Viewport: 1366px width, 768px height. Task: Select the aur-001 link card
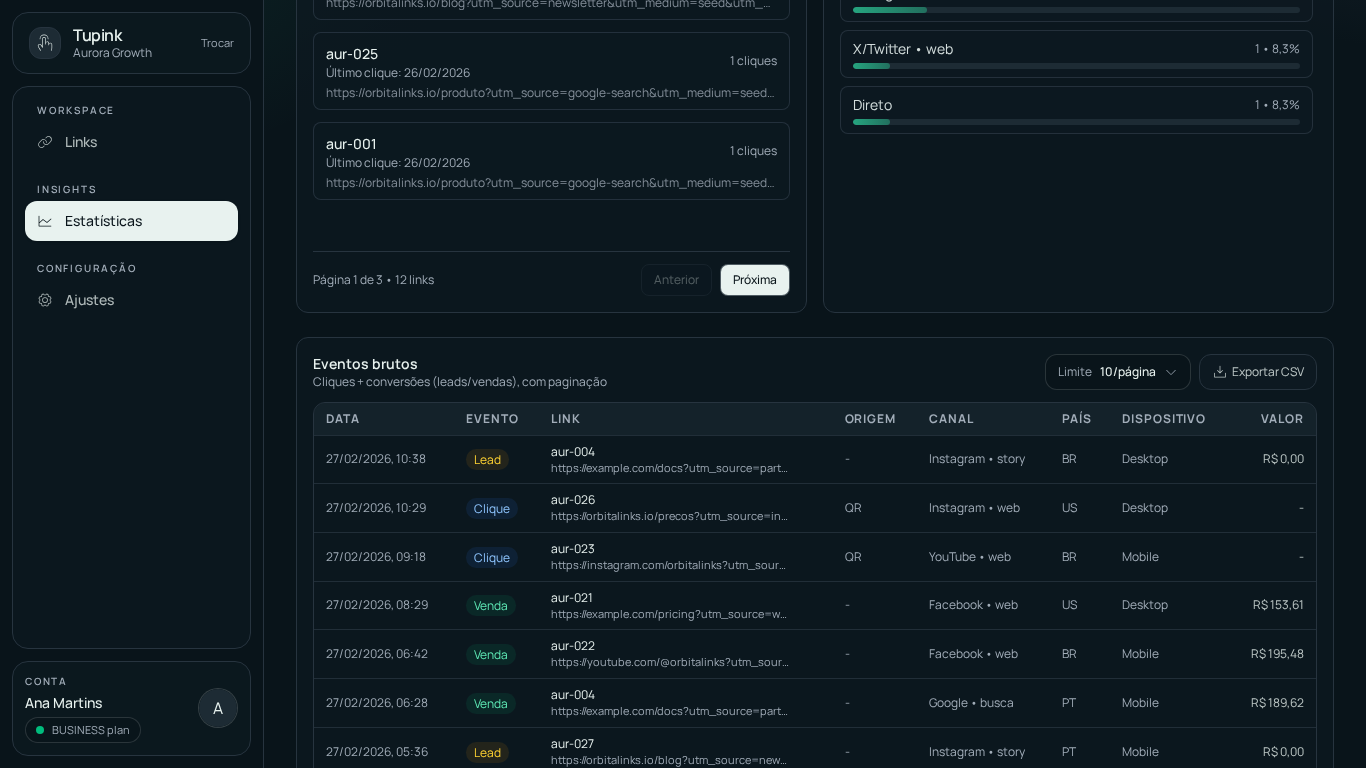click(x=551, y=161)
